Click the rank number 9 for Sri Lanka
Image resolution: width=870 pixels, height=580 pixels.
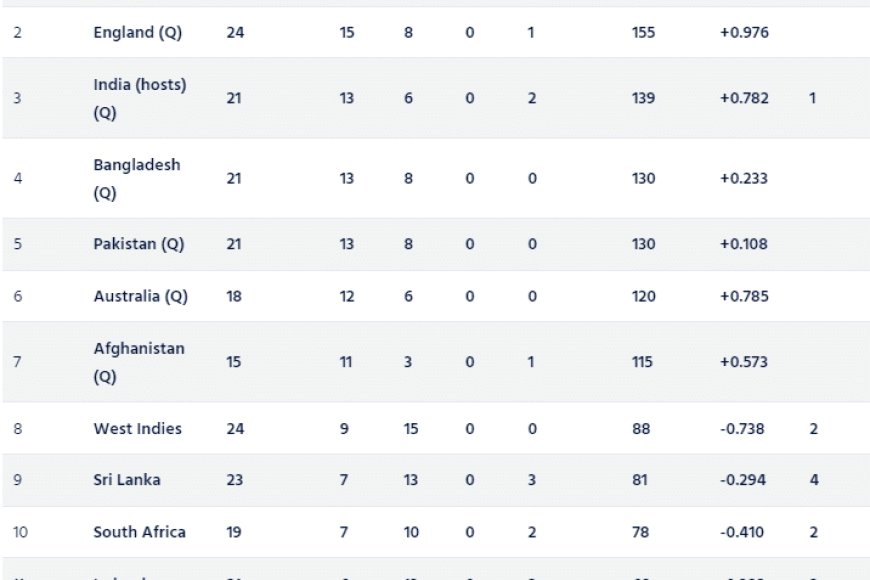tap(18, 480)
